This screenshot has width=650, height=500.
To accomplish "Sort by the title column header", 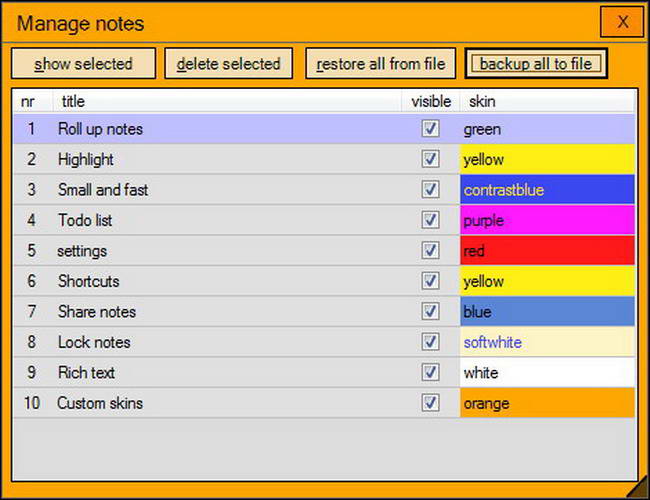I will point(73,101).
